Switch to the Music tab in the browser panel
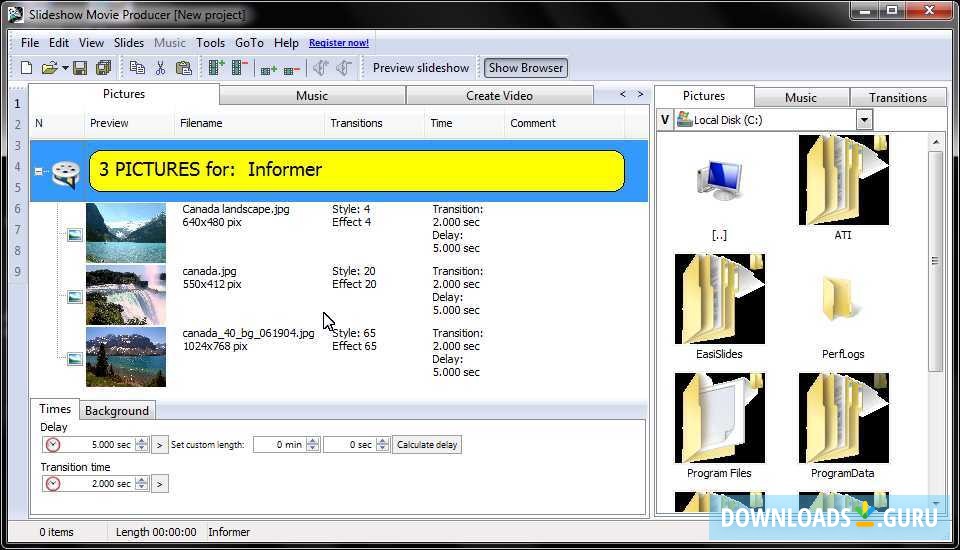The image size is (960, 550). 801,97
